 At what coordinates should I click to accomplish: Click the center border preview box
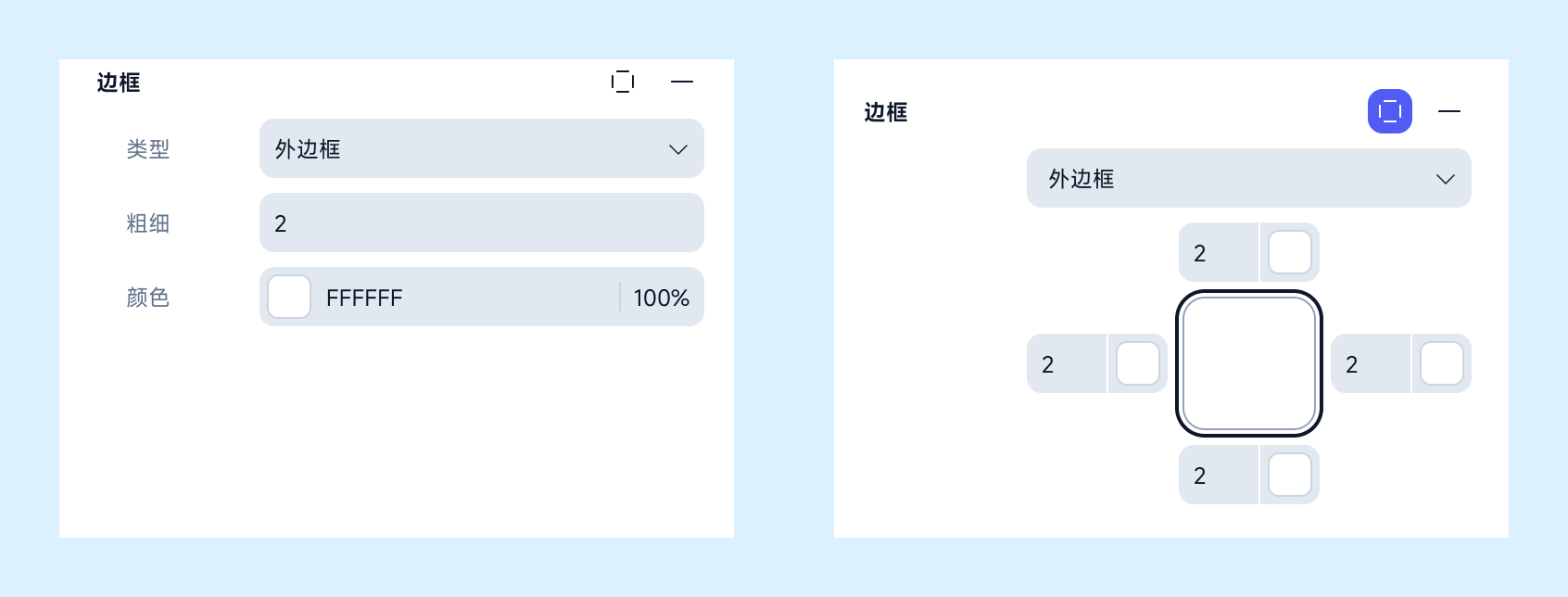[1249, 363]
